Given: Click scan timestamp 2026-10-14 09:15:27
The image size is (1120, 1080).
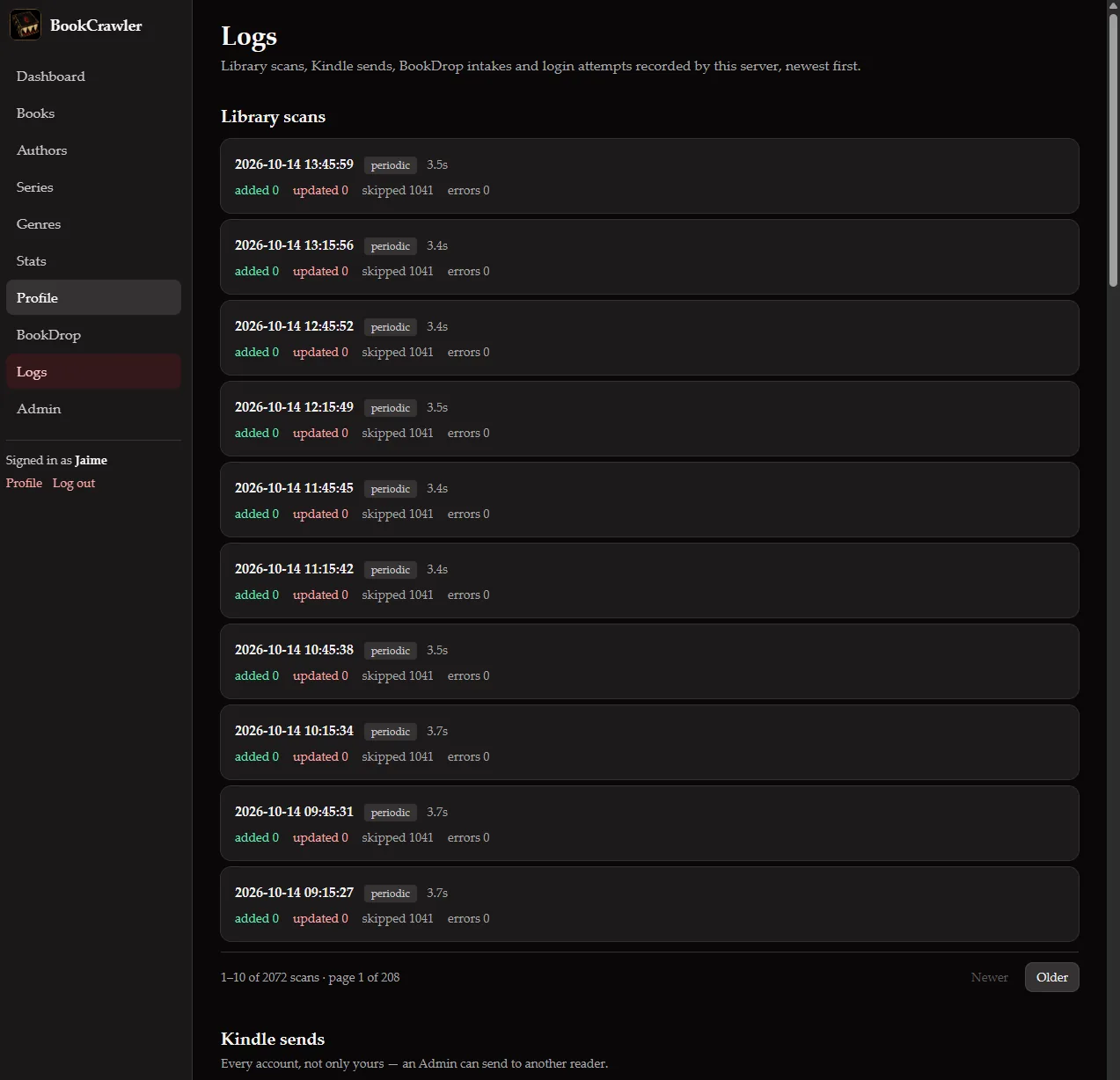Looking at the screenshot, I should 294,893.
